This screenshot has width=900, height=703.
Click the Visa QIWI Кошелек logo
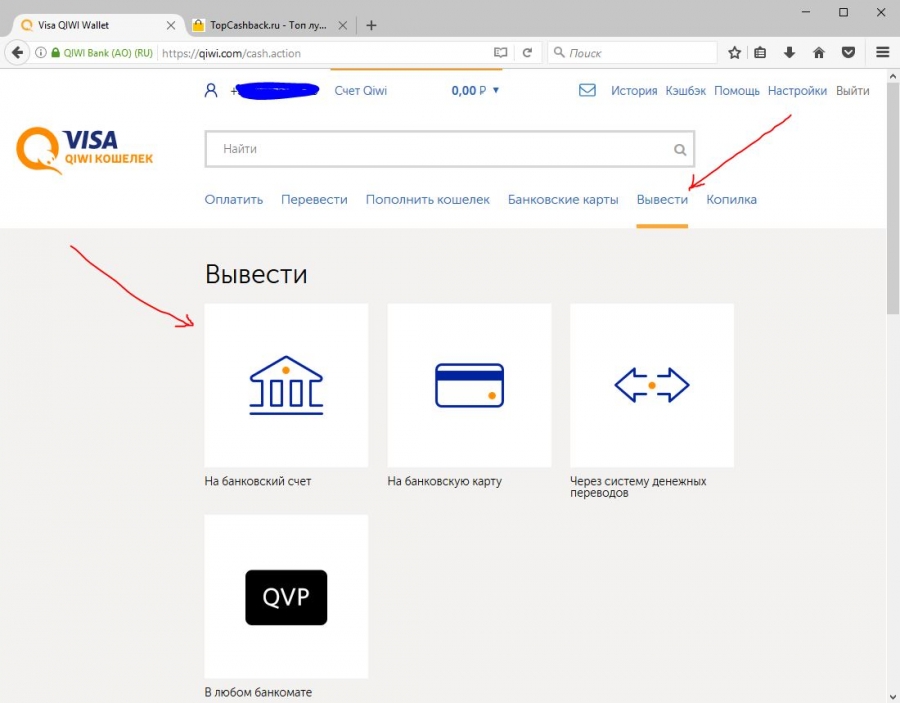click(x=85, y=150)
